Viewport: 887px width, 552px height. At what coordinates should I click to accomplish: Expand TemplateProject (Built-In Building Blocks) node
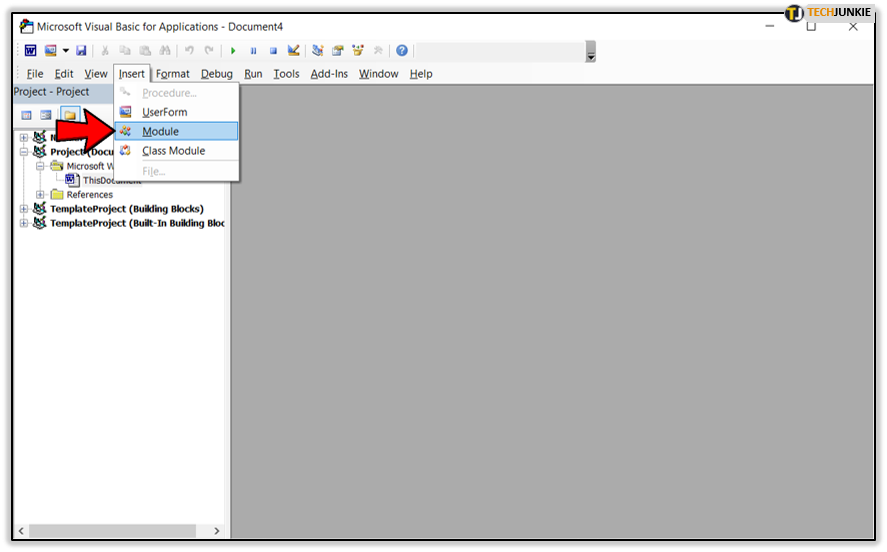[x=24, y=223]
